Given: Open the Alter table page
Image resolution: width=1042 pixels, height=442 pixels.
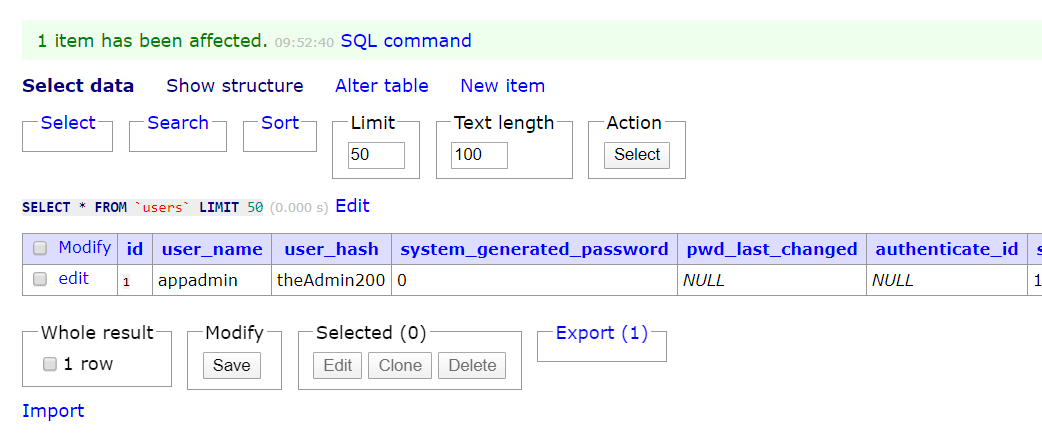Looking at the screenshot, I should point(381,86).
